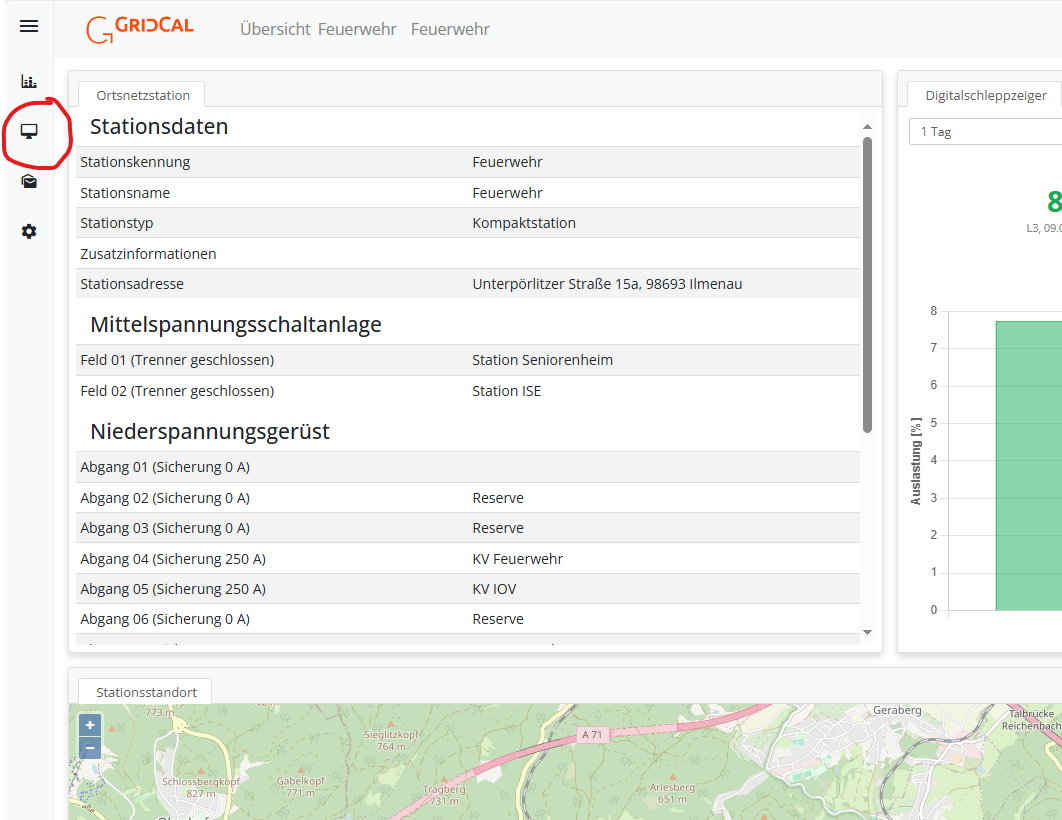Click the "Übersicht" breadcrumb link

pos(275,29)
